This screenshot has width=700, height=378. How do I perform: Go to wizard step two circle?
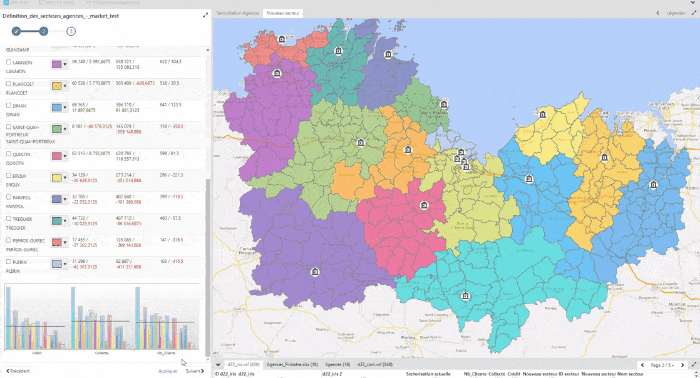tap(43, 31)
